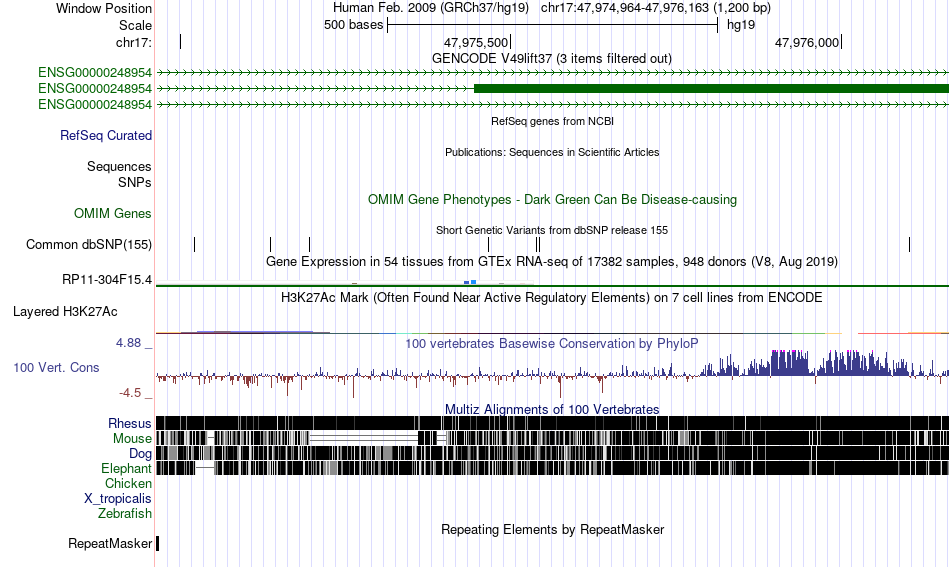Open the GENCODE V49lift37 track title
The width and height of the screenshot is (950, 567).
pos(551,59)
